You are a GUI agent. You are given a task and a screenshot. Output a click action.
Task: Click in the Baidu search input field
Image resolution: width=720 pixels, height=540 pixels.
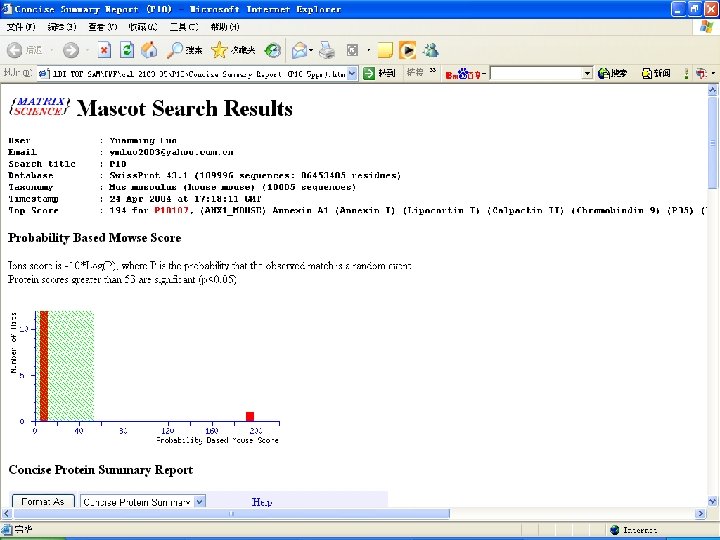tap(536, 73)
